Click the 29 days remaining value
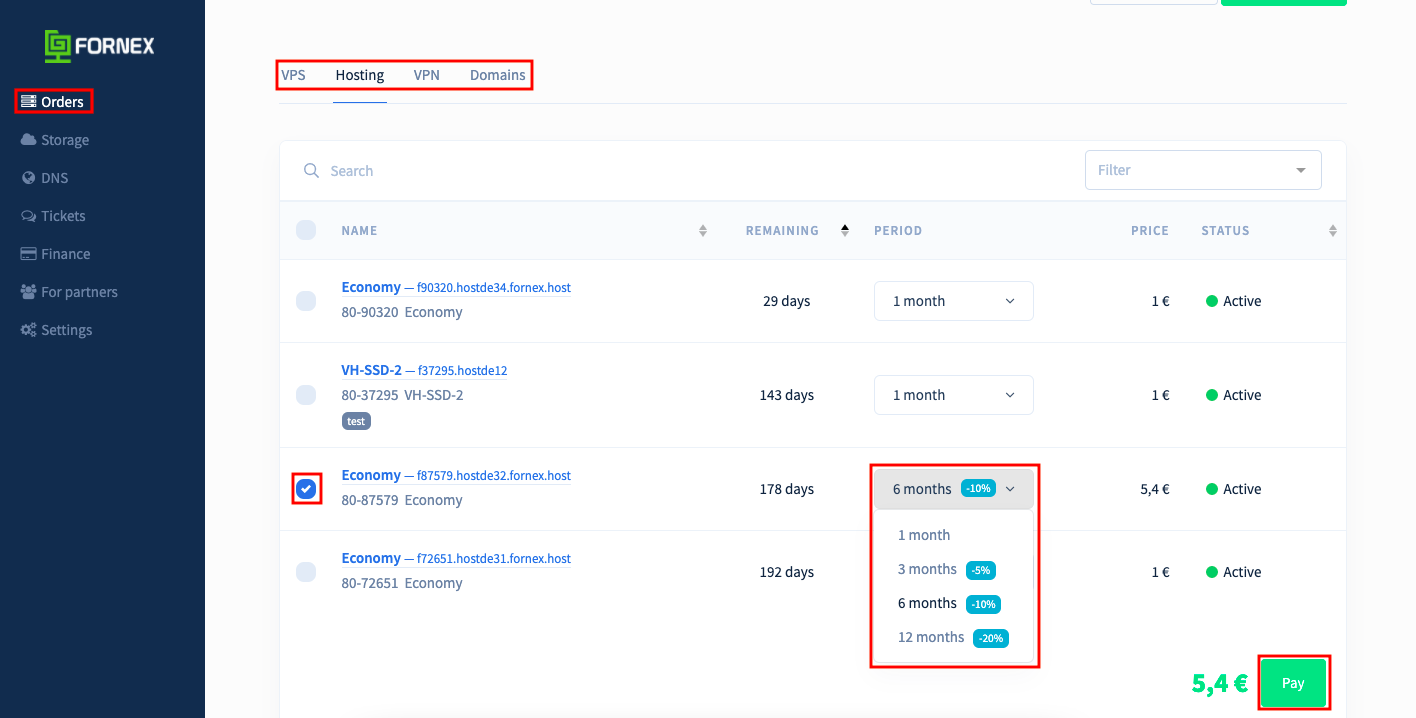1416x718 pixels. 786,301
